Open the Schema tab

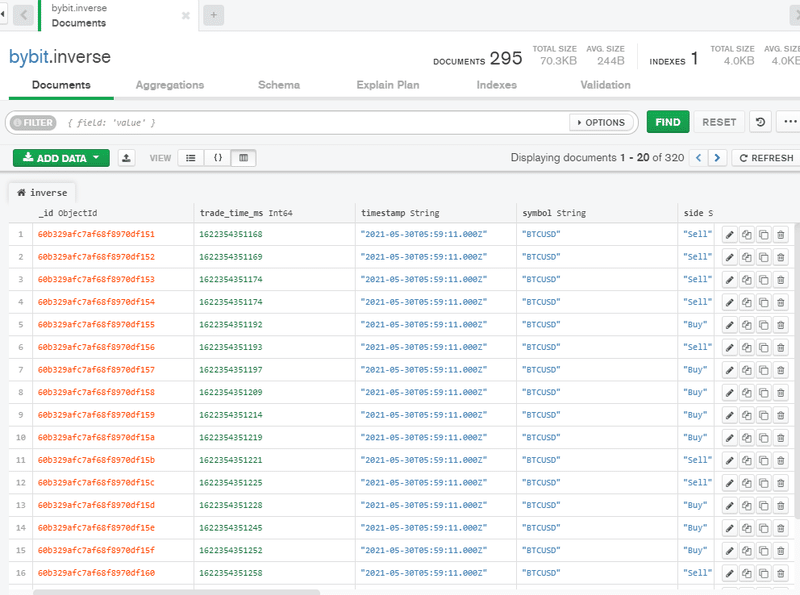278,85
